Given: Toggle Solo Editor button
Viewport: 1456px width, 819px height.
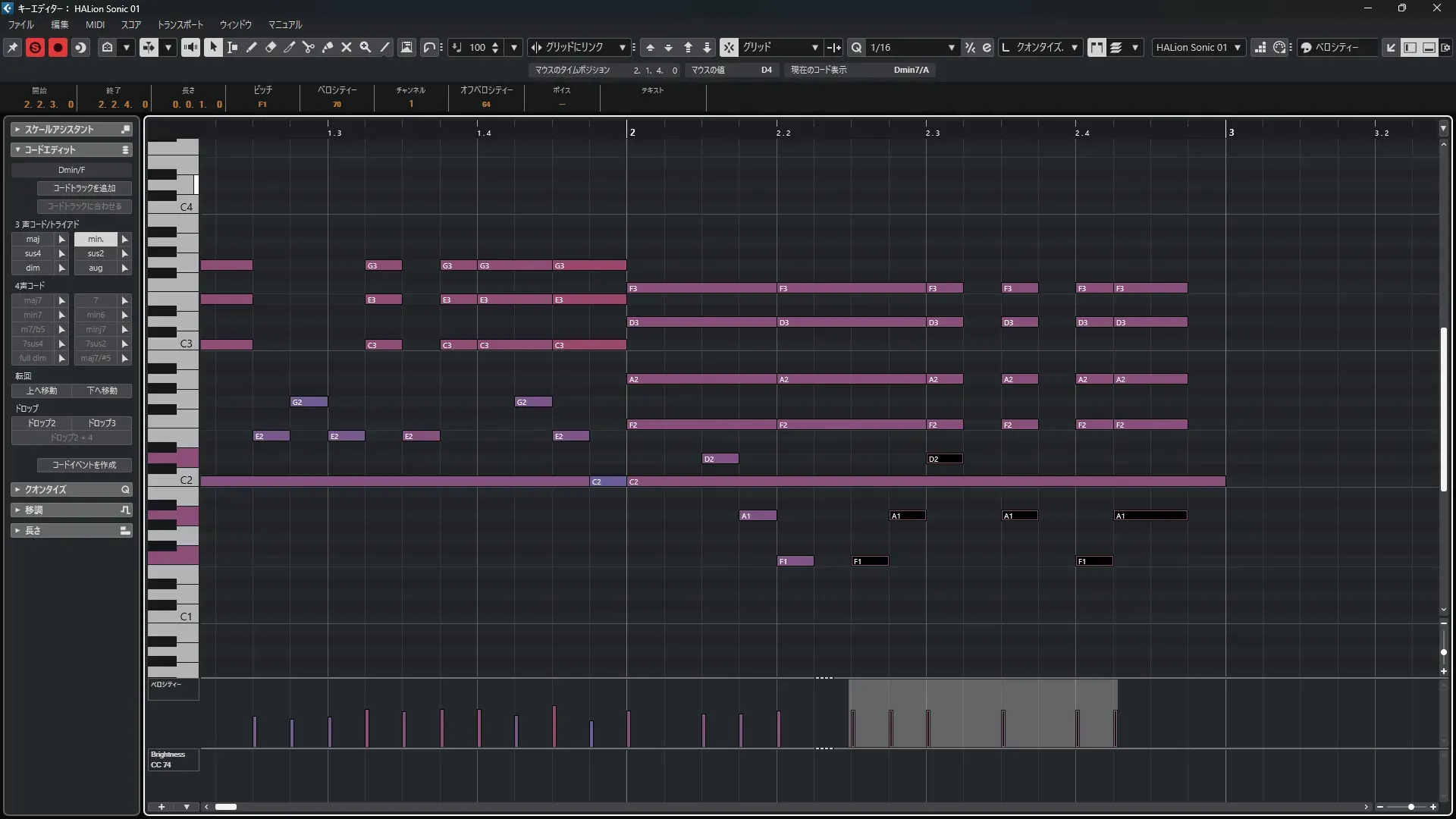Looking at the screenshot, I should click(x=35, y=47).
